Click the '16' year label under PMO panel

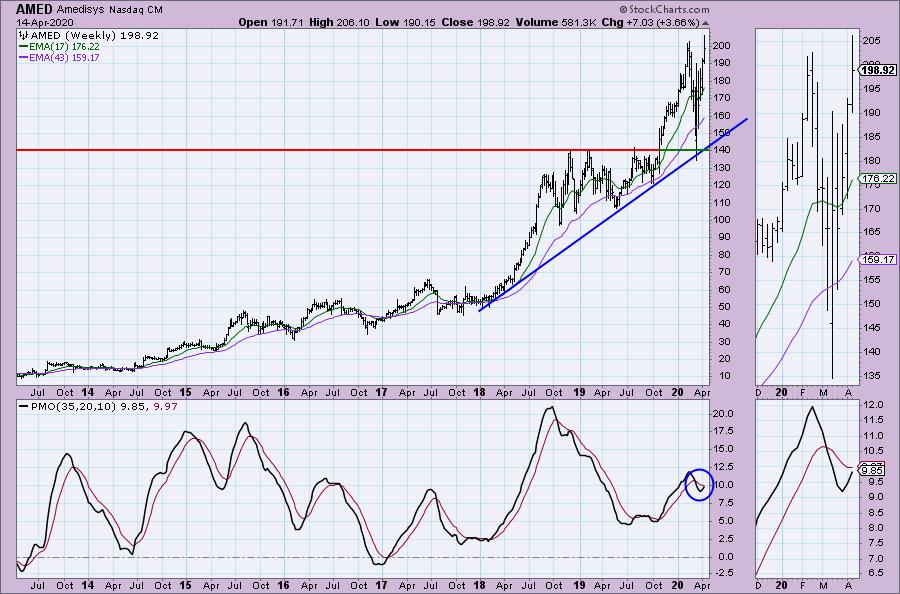[x=283, y=585]
